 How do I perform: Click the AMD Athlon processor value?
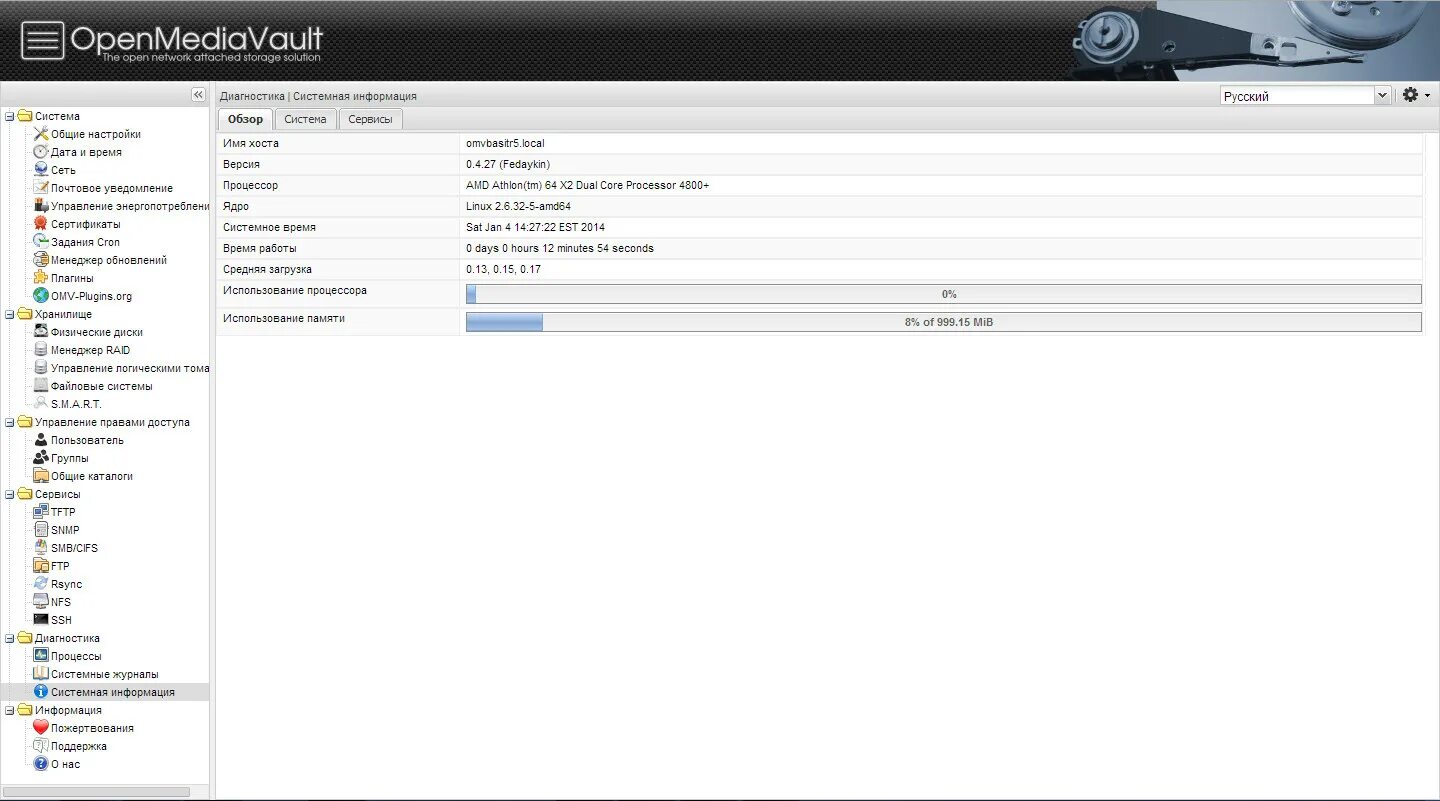click(587, 185)
